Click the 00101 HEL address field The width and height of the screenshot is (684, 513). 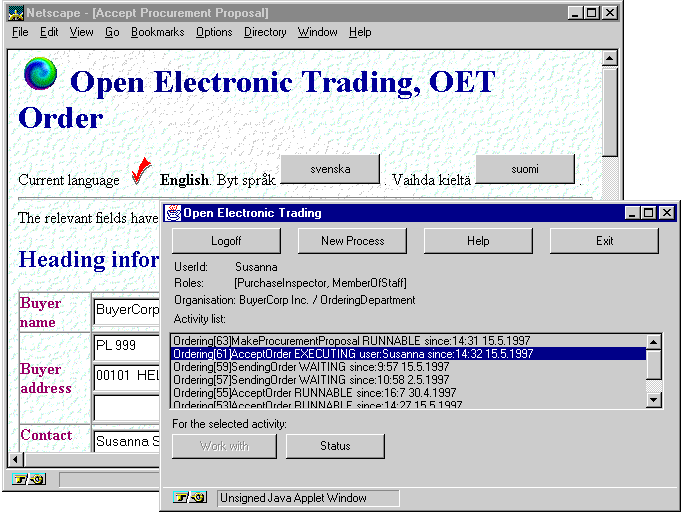127,377
